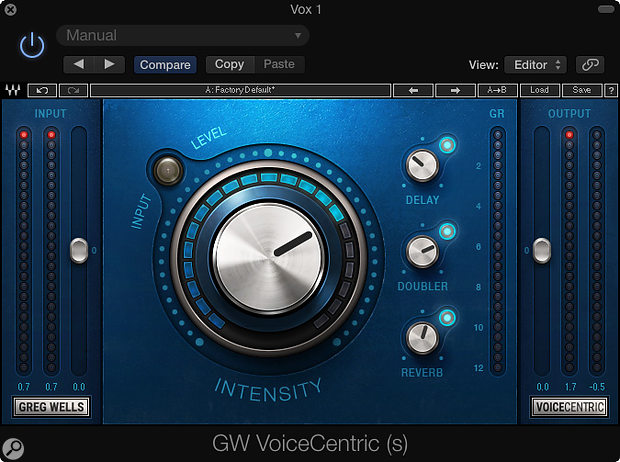This screenshot has width=620, height=462.
Task: Click the input fader value 0.0
Action: pos(79,387)
